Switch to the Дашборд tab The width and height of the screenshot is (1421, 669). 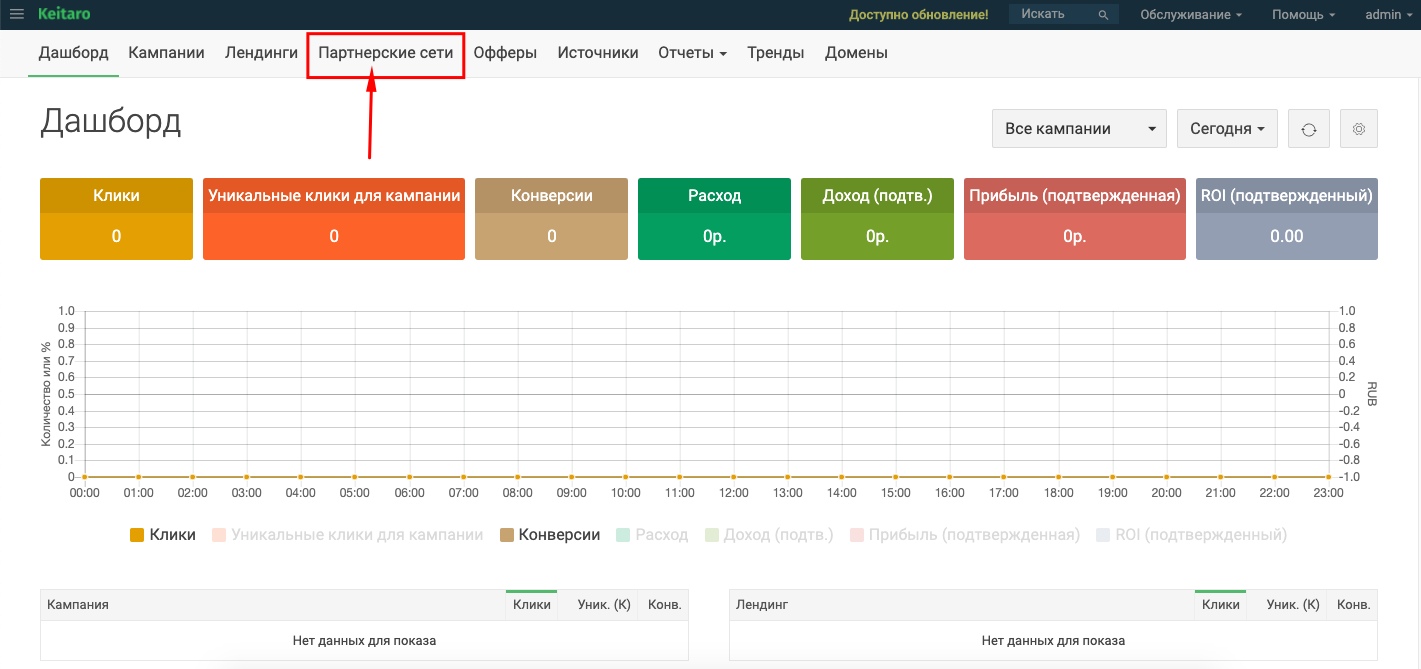(x=74, y=53)
